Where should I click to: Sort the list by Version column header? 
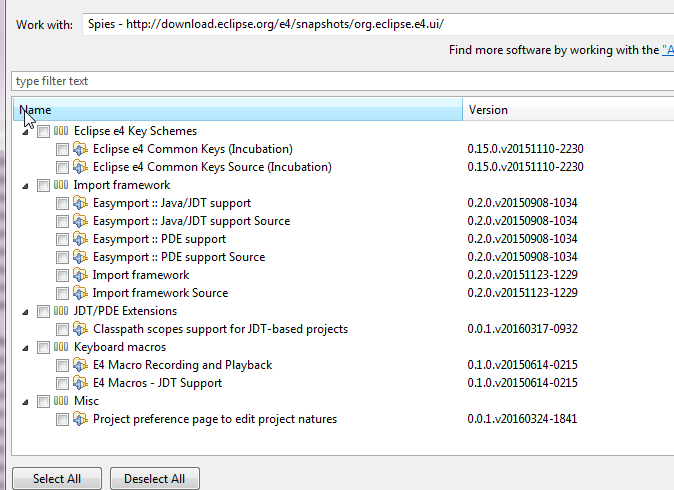coord(569,110)
